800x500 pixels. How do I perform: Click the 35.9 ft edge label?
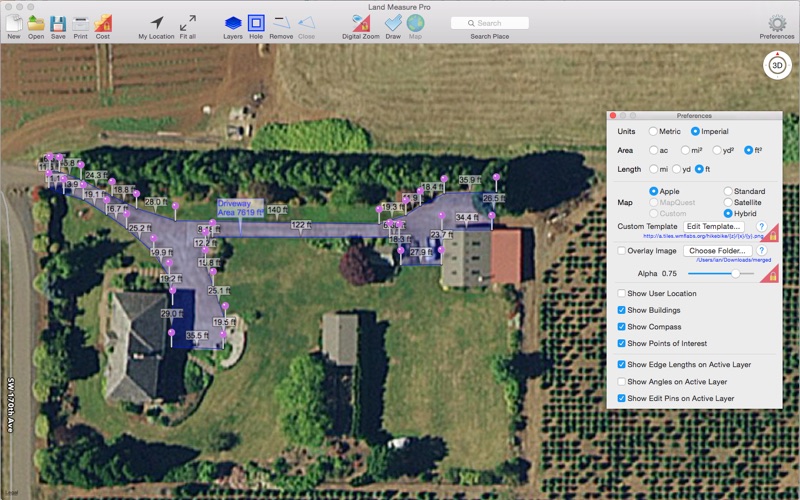pos(470,180)
